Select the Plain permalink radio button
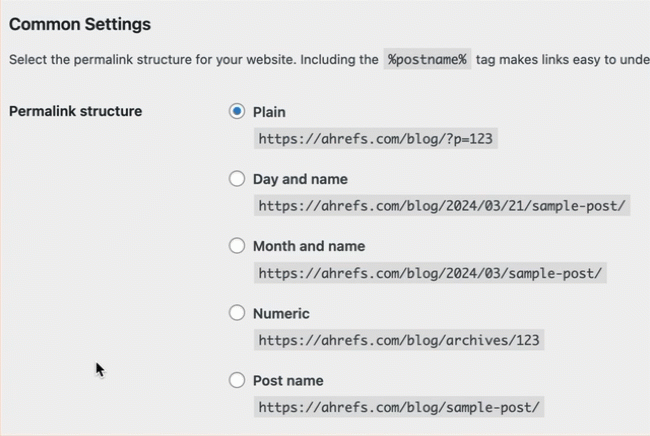The width and height of the screenshot is (650, 436). (x=237, y=112)
